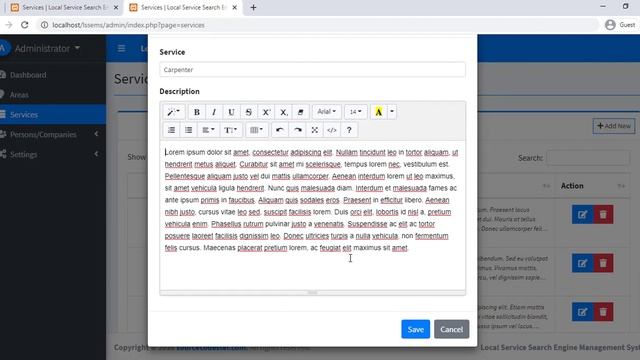
Task: Open the line height dropdown
Action: 231,130
